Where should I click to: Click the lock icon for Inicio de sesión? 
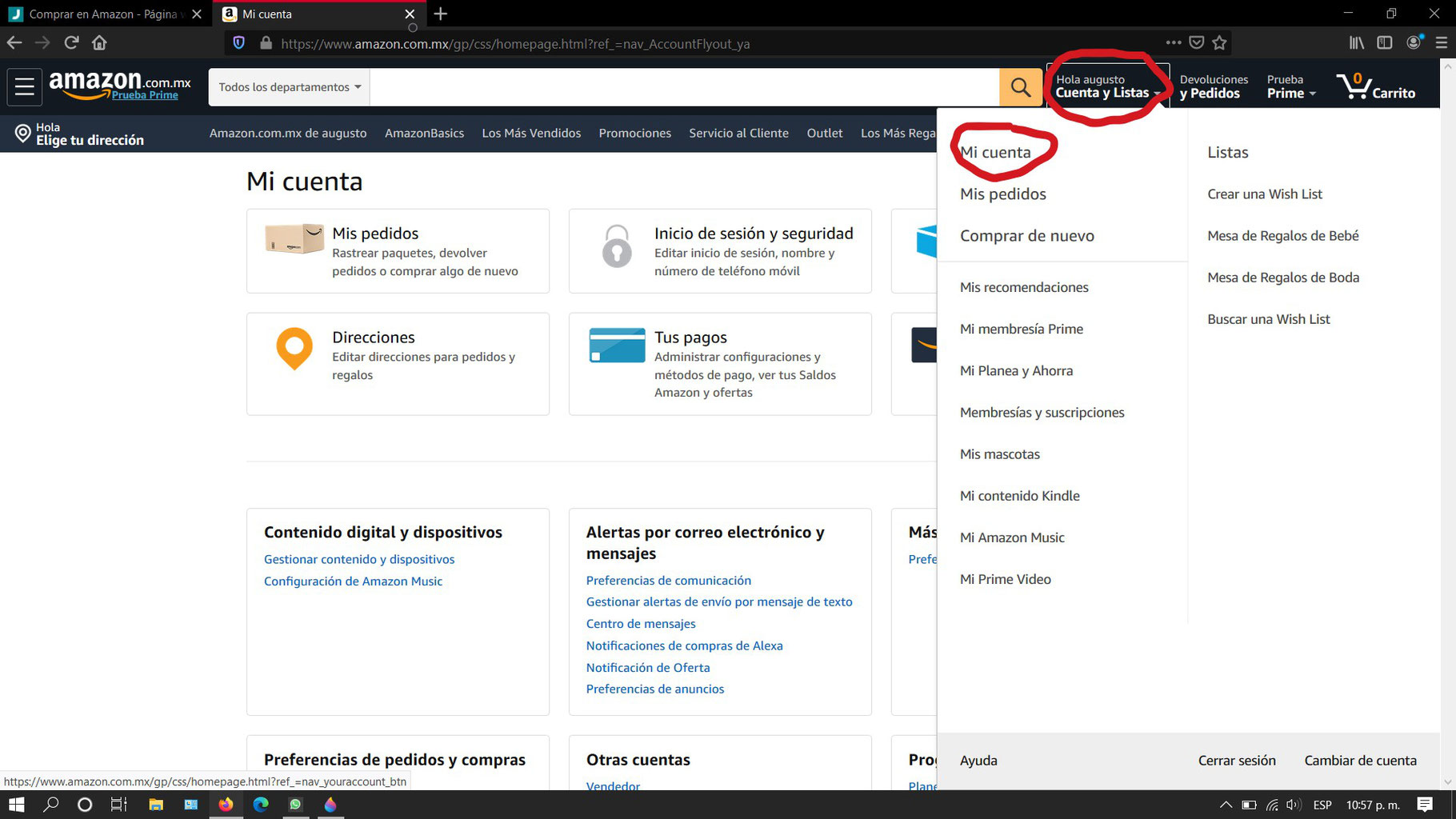(x=617, y=246)
